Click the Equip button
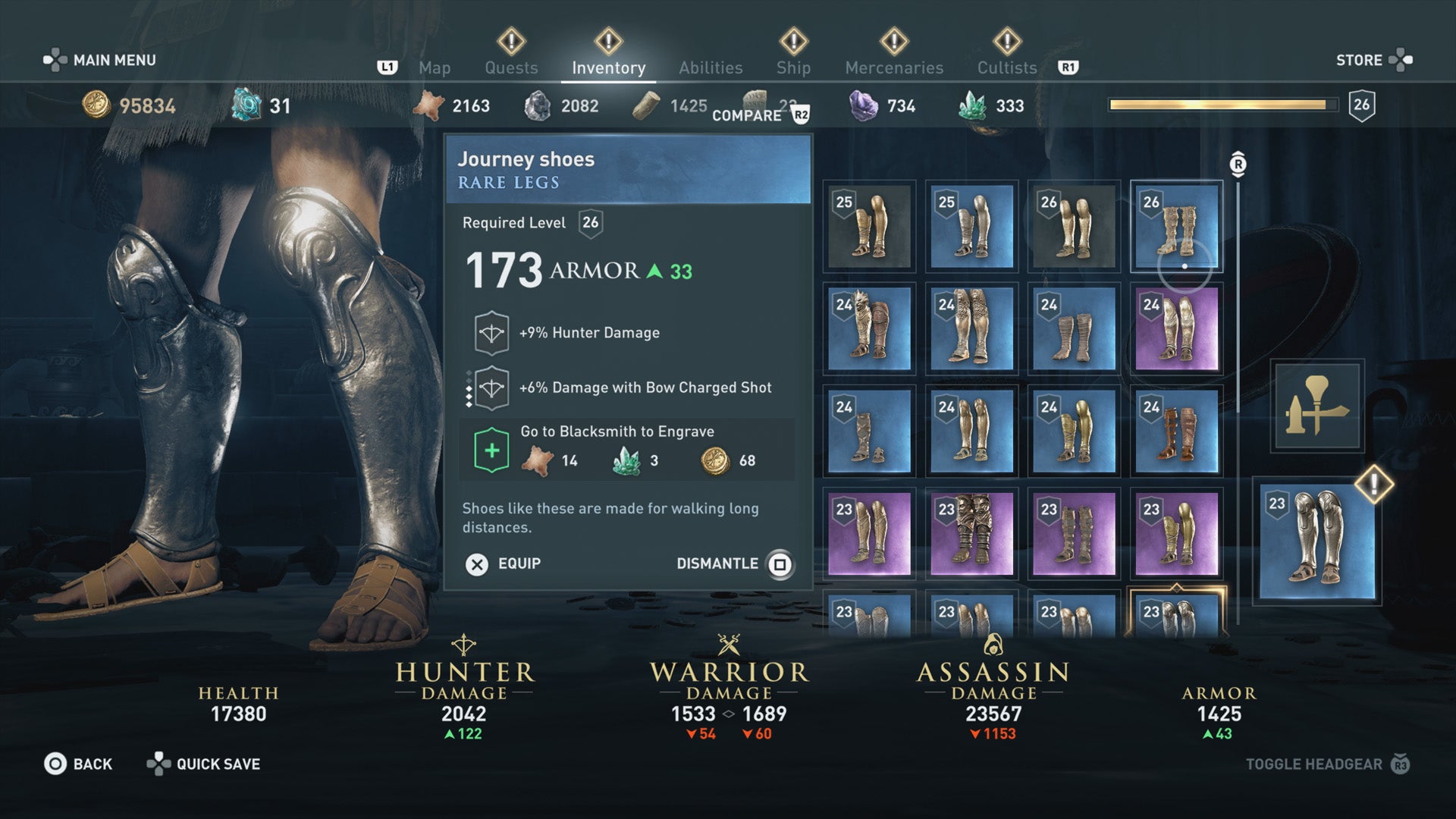Image resolution: width=1456 pixels, height=819 pixels. (x=503, y=563)
